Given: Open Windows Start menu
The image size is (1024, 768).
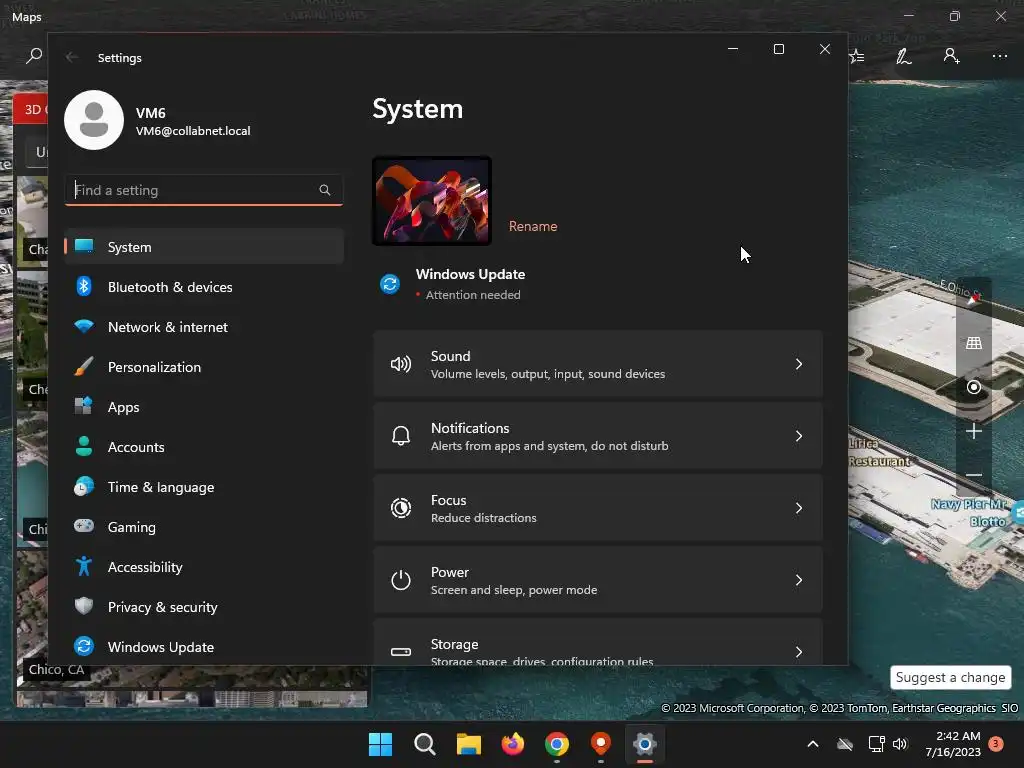Looking at the screenshot, I should (381, 744).
